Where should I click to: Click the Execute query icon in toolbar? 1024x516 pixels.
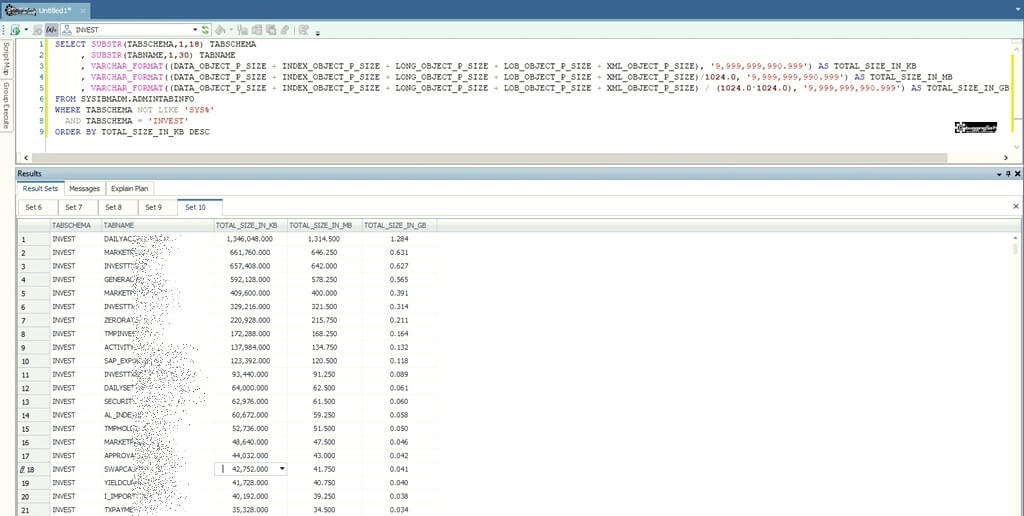click(16, 30)
